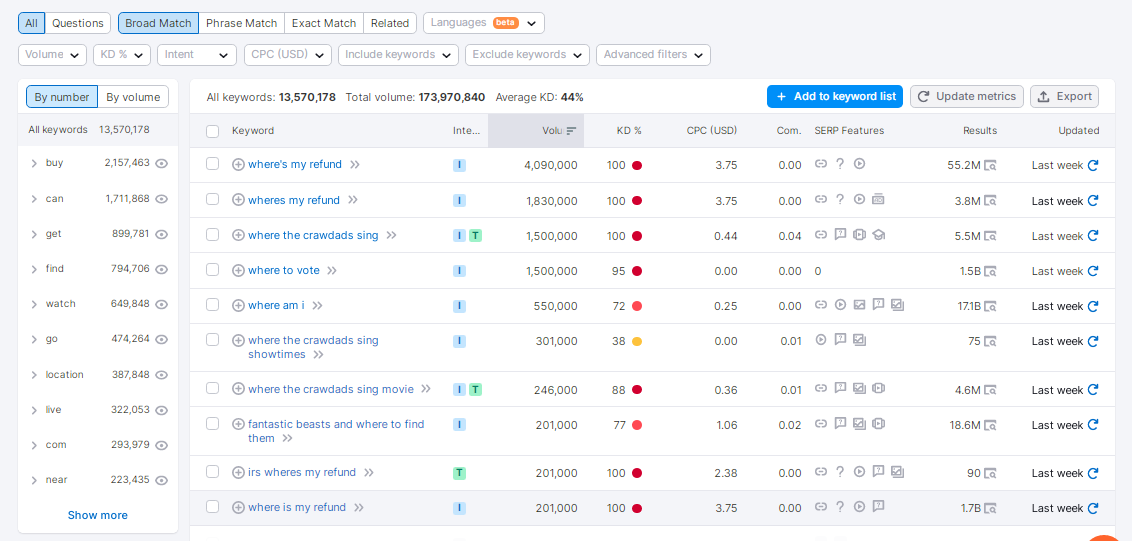Click the Update metrics button

[x=967, y=96]
